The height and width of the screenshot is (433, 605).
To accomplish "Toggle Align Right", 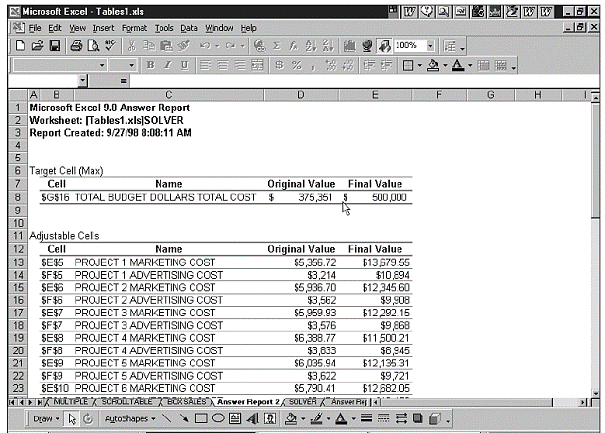I will click(240, 65).
